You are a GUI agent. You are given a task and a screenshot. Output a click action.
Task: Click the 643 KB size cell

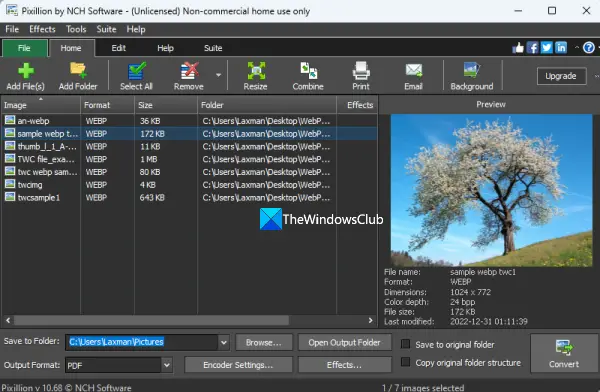click(152, 198)
